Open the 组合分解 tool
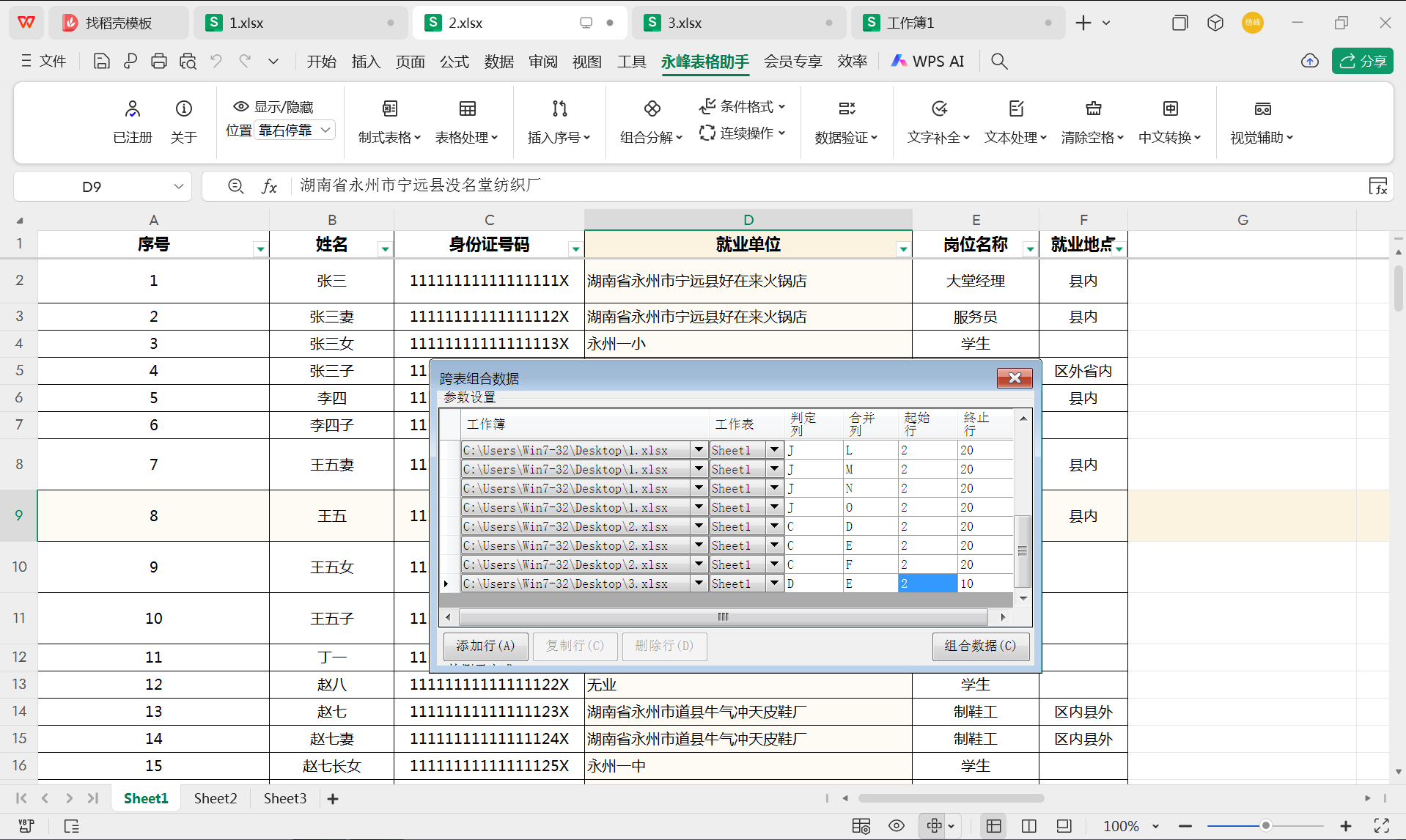Screen dimensions: 1406x840 [651, 121]
